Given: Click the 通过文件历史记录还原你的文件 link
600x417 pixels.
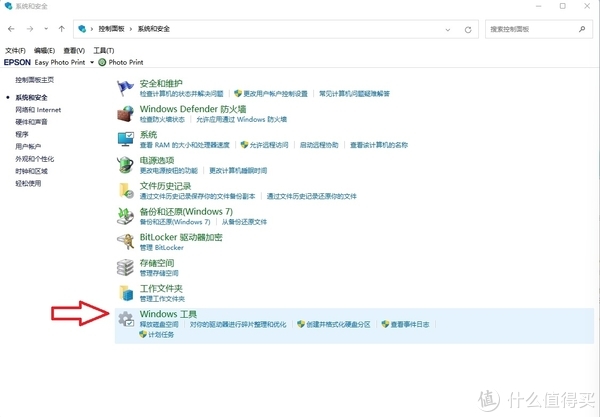Looking at the screenshot, I should (x=311, y=196).
